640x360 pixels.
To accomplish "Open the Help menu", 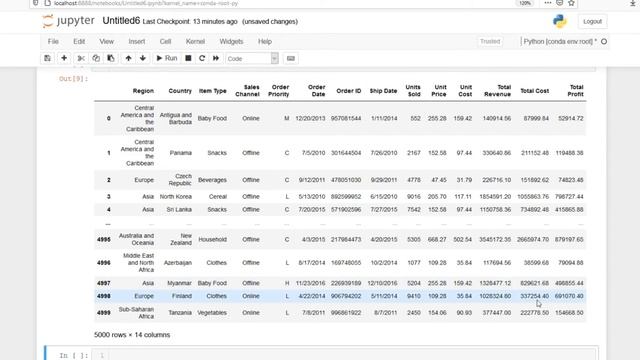I will tap(264, 42).
